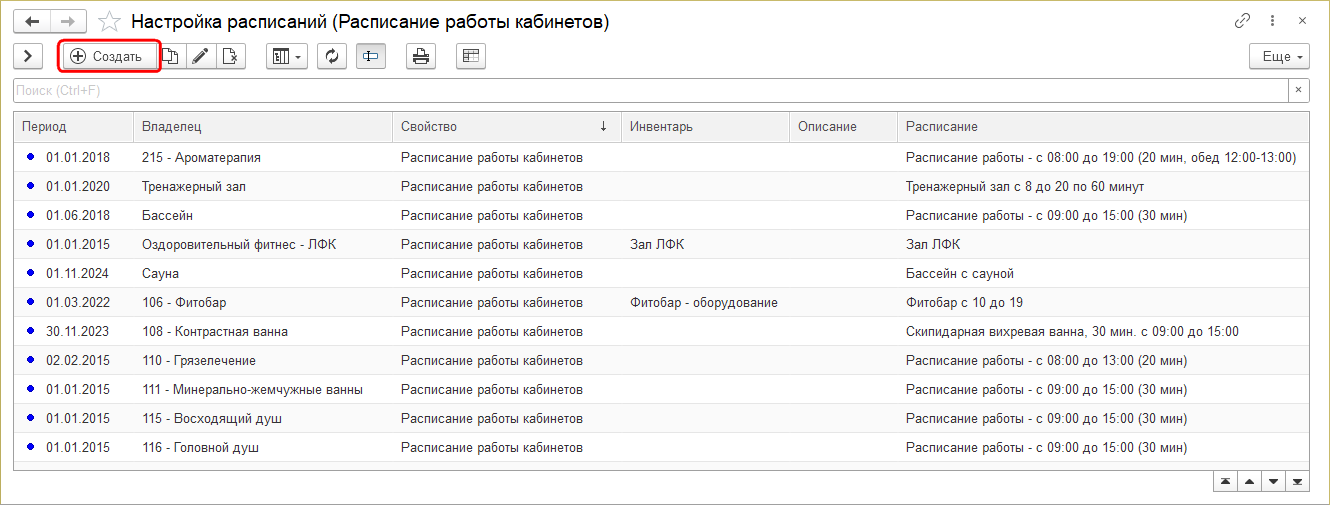This screenshot has height=505, width=1330.
Task: Focus the Поиск search field
Action: pos(650,91)
